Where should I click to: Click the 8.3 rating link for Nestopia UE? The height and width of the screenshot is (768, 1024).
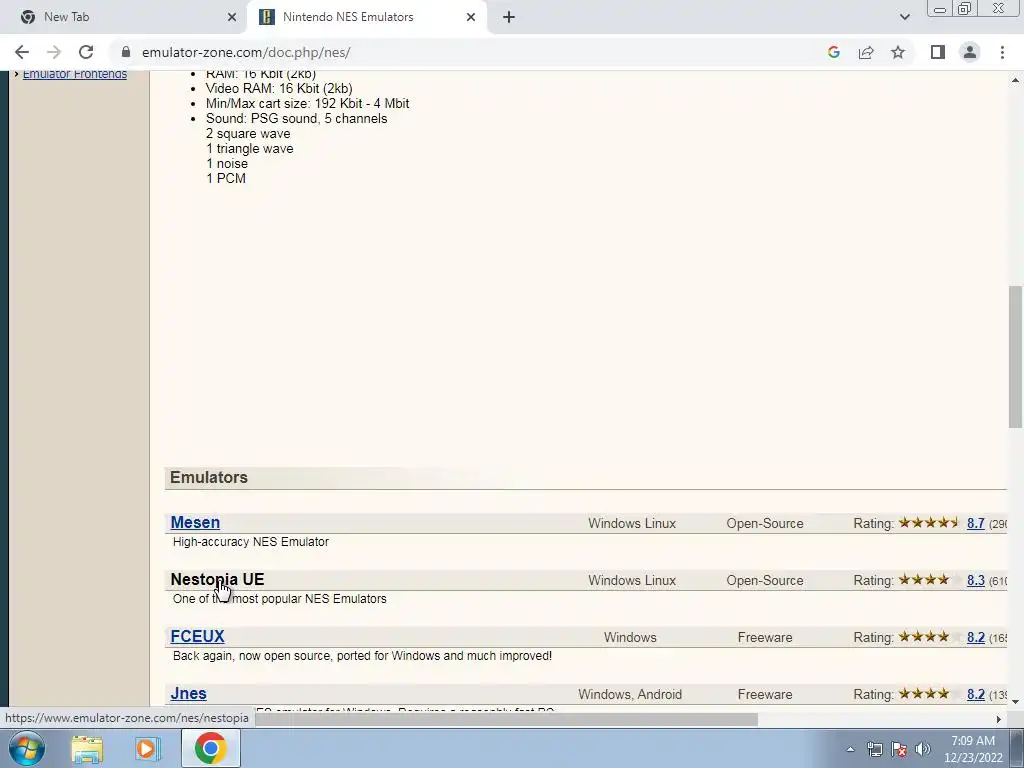pos(976,580)
